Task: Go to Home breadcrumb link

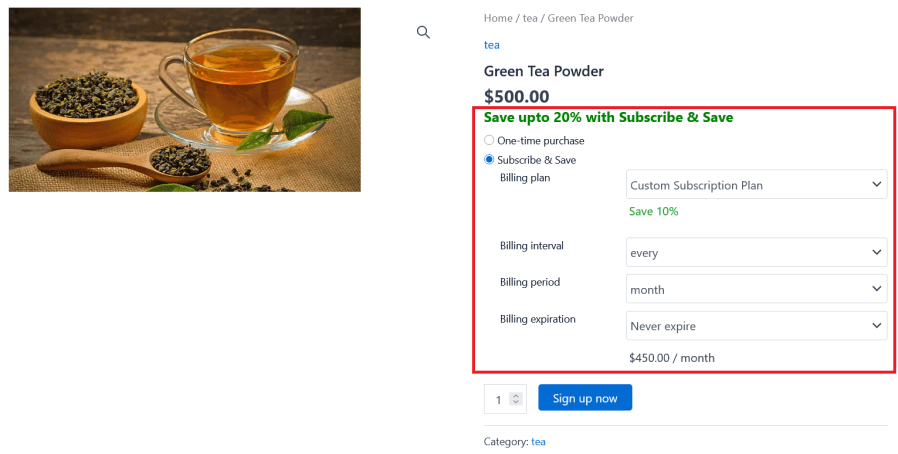Action: pyautogui.click(x=498, y=18)
